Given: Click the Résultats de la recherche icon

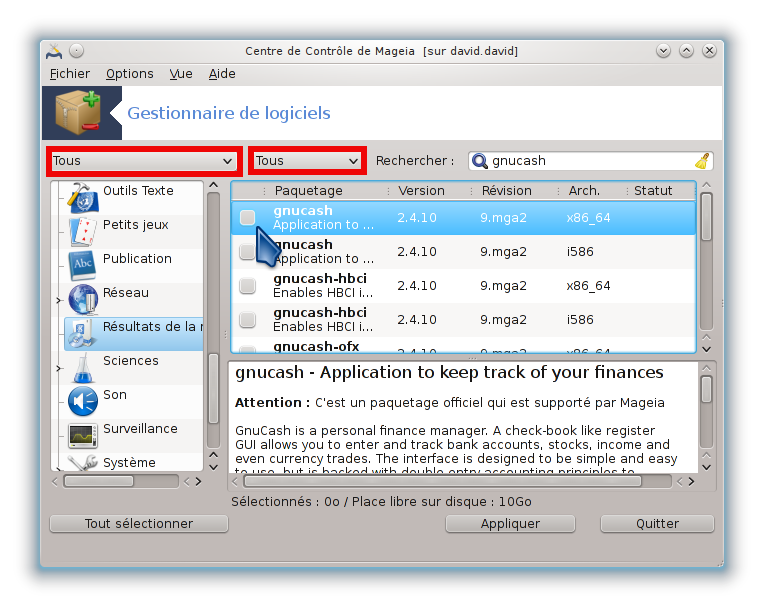Looking at the screenshot, I should (81, 334).
